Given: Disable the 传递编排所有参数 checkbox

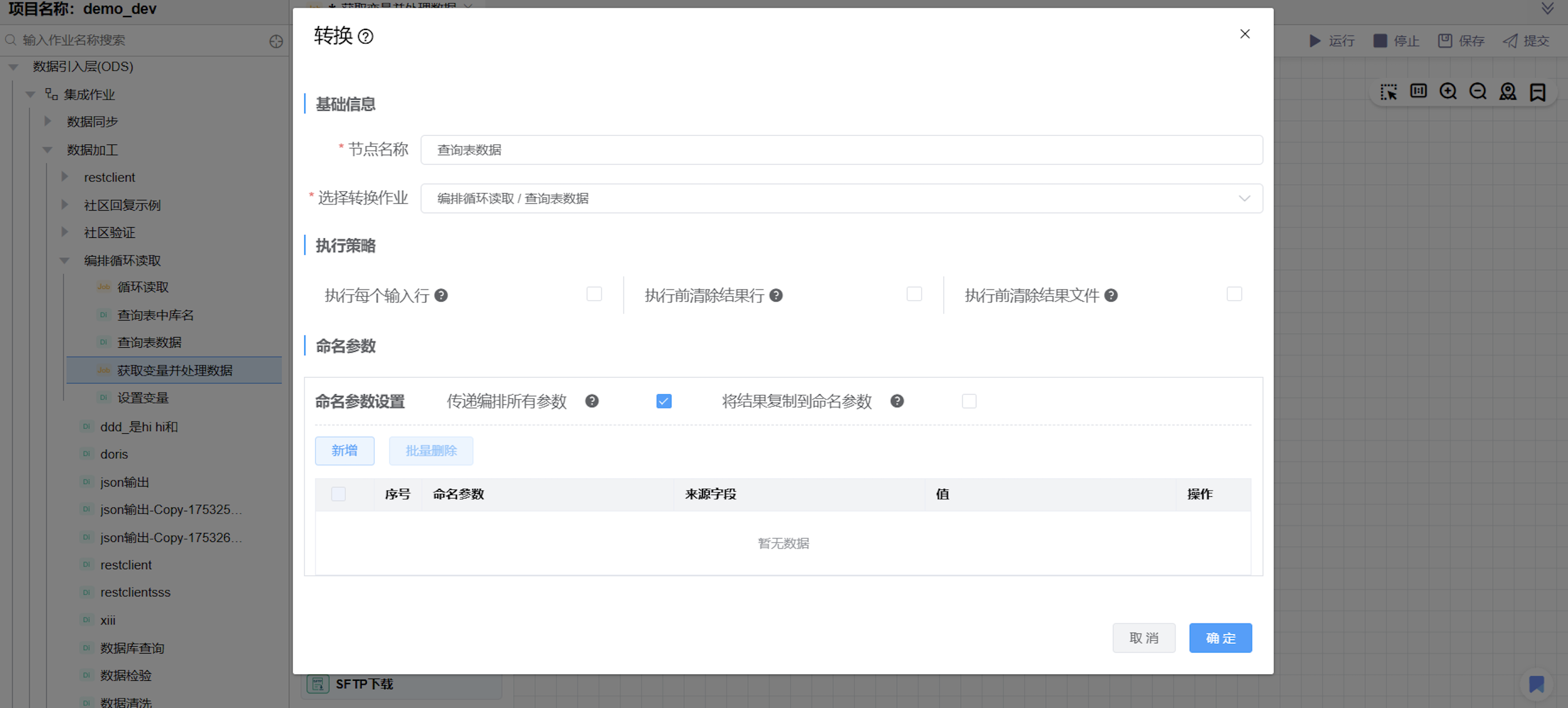Looking at the screenshot, I should click(664, 401).
